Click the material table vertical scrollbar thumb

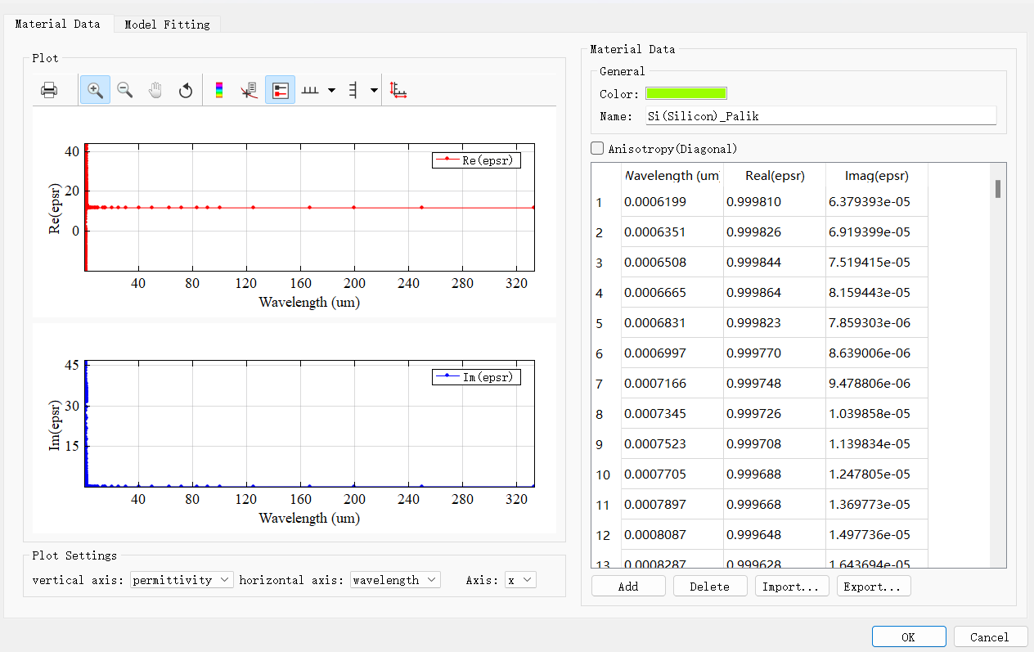pos(998,189)
